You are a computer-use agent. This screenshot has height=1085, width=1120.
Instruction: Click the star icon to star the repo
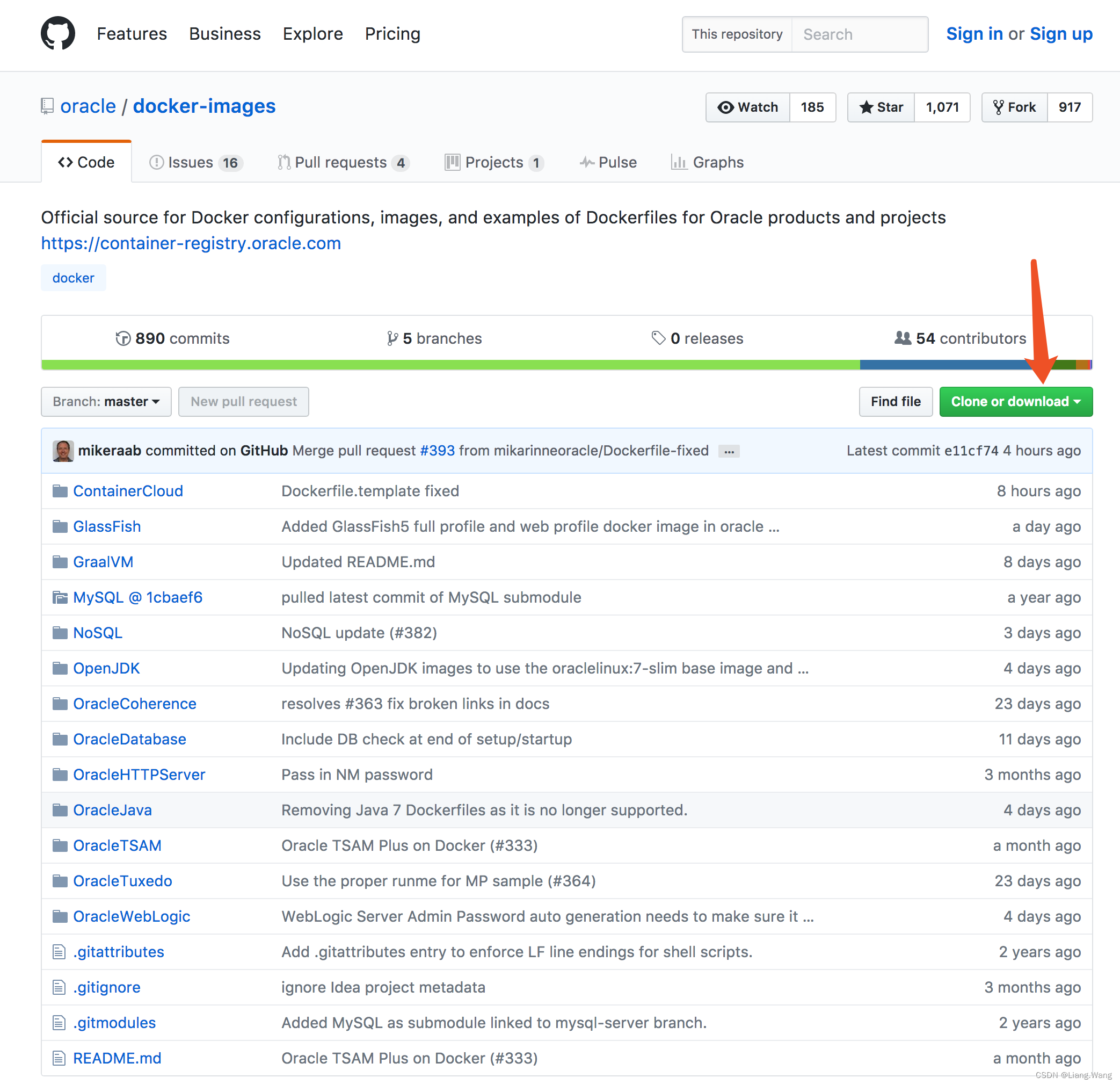867,107
